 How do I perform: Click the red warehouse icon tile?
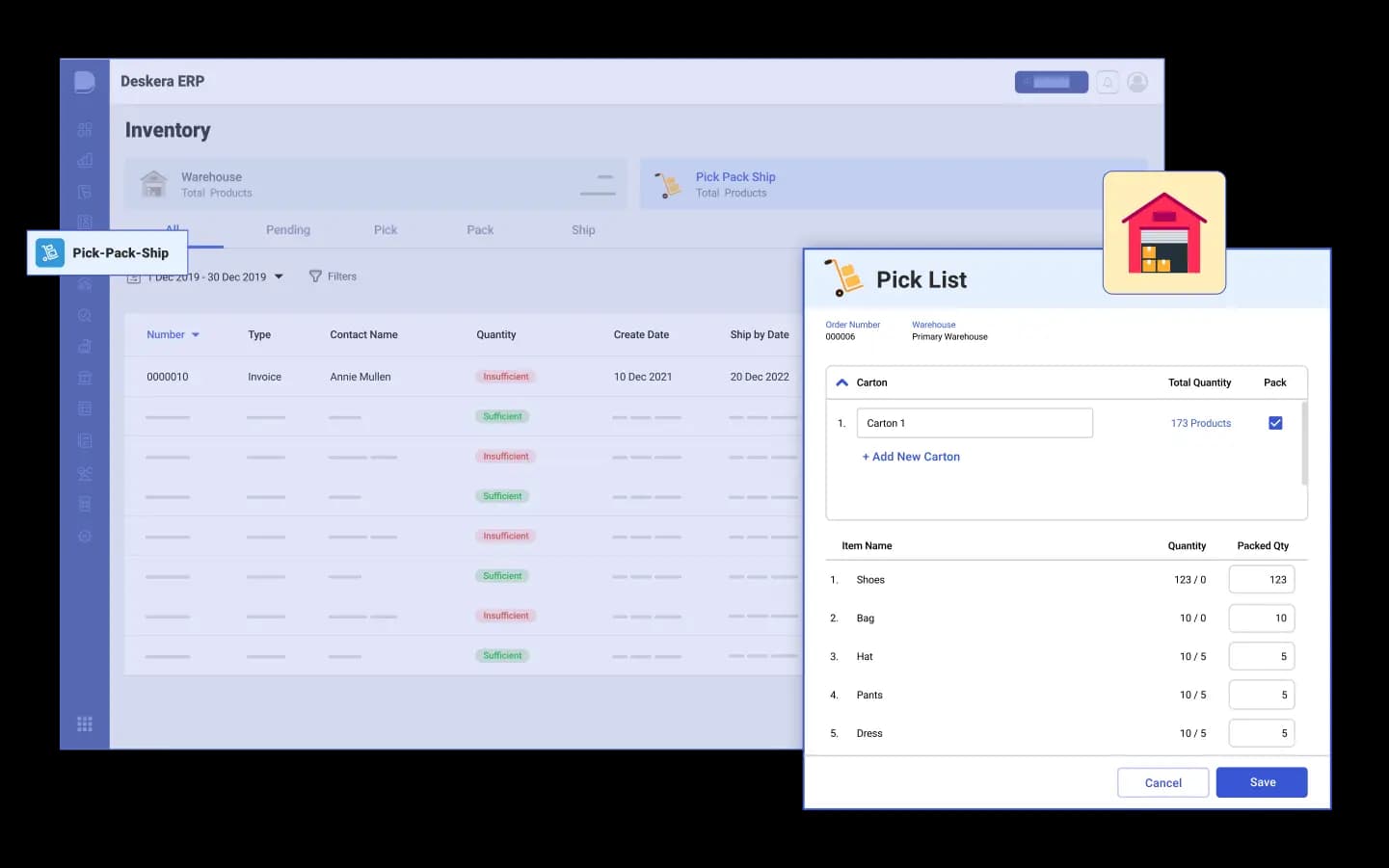pos(1163,233)
